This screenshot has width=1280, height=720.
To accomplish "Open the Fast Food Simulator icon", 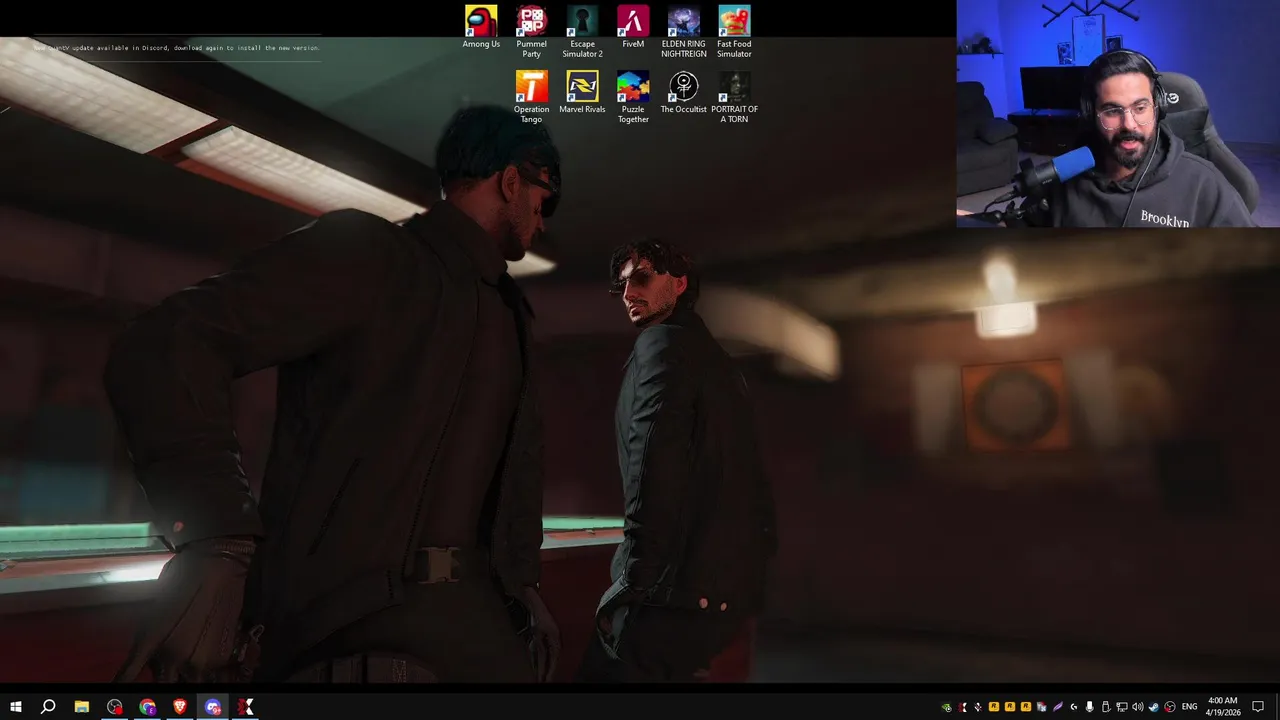I will pos(734,32).
